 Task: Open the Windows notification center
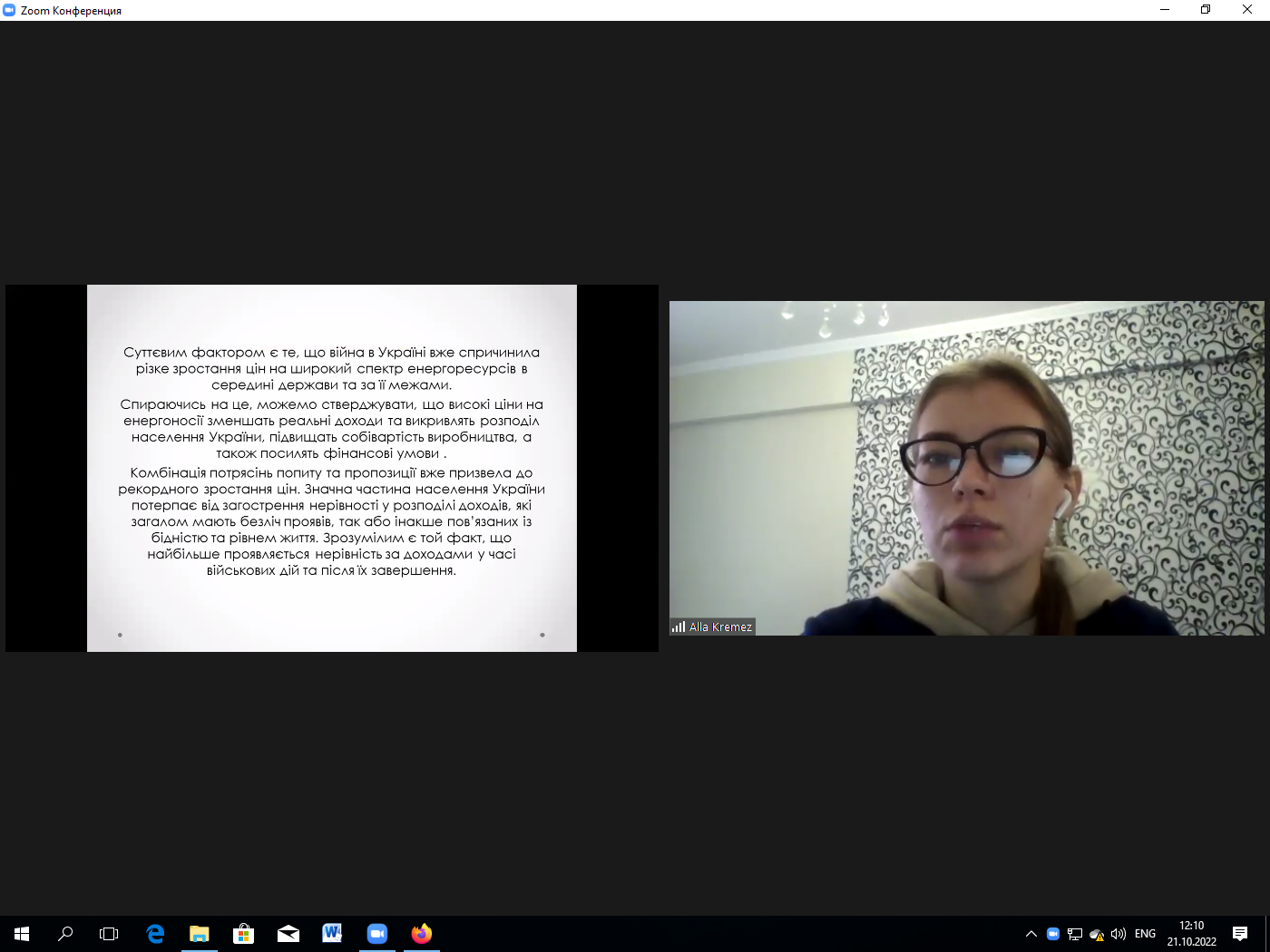(1240, 934)
